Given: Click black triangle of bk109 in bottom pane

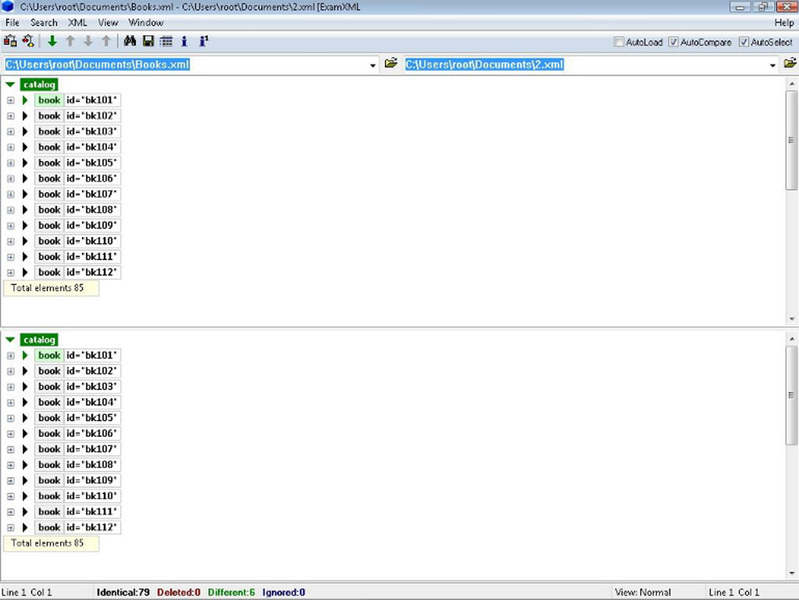Looking at the screenshot, I should [x=24, y=481].
